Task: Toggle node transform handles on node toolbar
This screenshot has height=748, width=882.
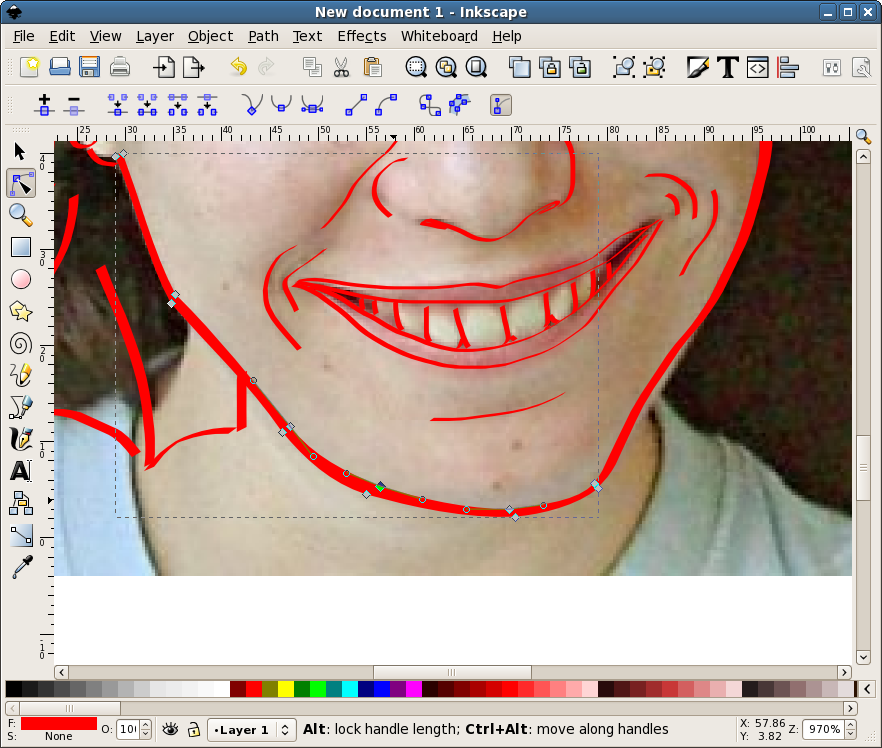Action: 499,105
